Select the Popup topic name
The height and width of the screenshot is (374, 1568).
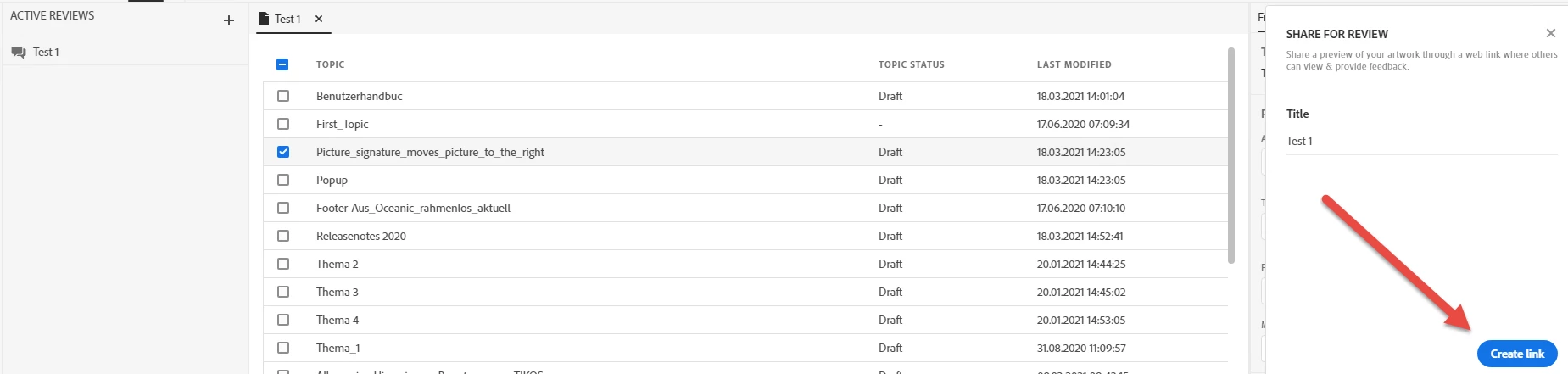(332, 180)
